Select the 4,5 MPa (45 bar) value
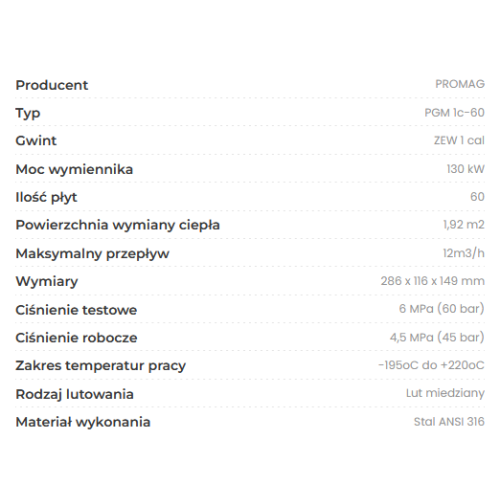The height and width of the screenshot is (500, 500). pyautogui.click(x=437, y=337)
